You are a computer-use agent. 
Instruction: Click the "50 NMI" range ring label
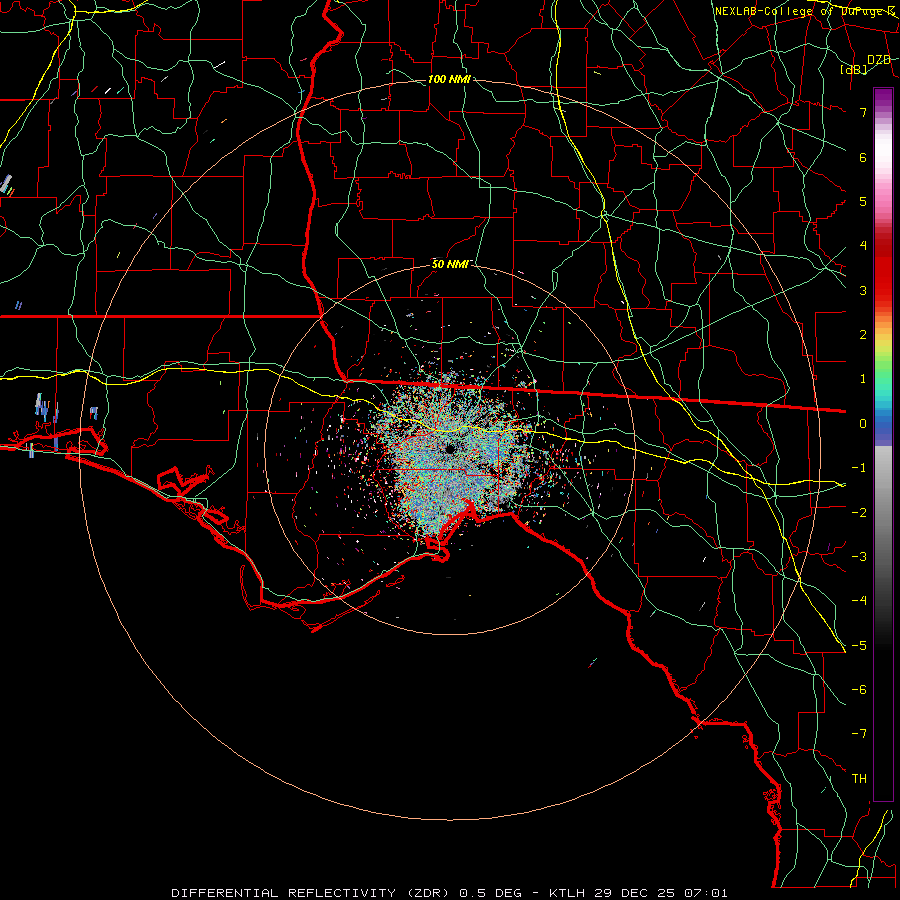pyautogui.click(x=449, y=264)
